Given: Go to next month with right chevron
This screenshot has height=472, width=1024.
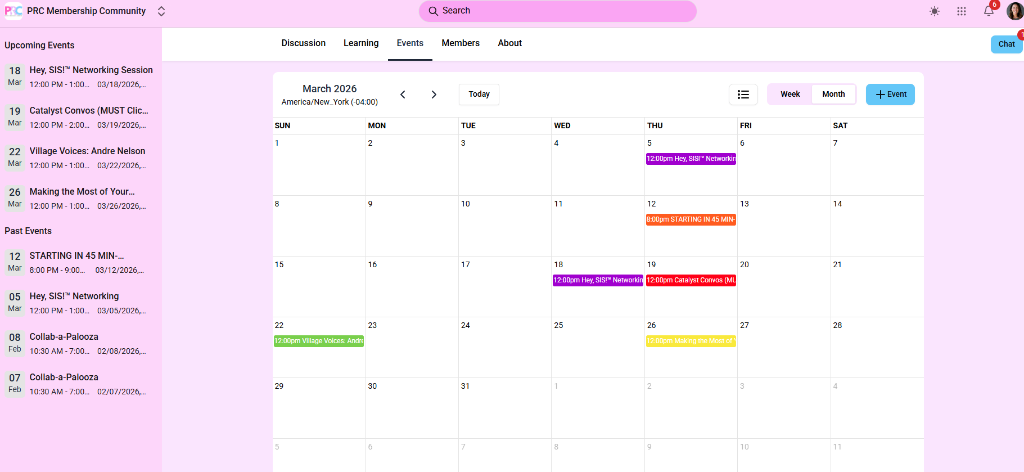Looking at the screenshot, I should [x=434, y=95].
